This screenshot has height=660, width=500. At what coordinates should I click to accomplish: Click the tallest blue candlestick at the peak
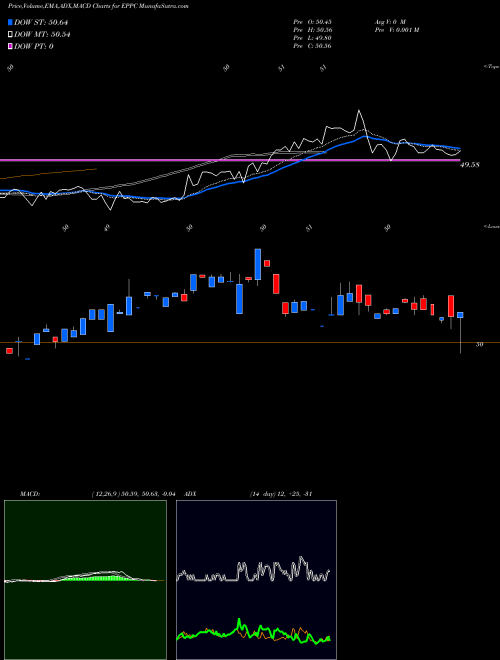pos(258,264)
